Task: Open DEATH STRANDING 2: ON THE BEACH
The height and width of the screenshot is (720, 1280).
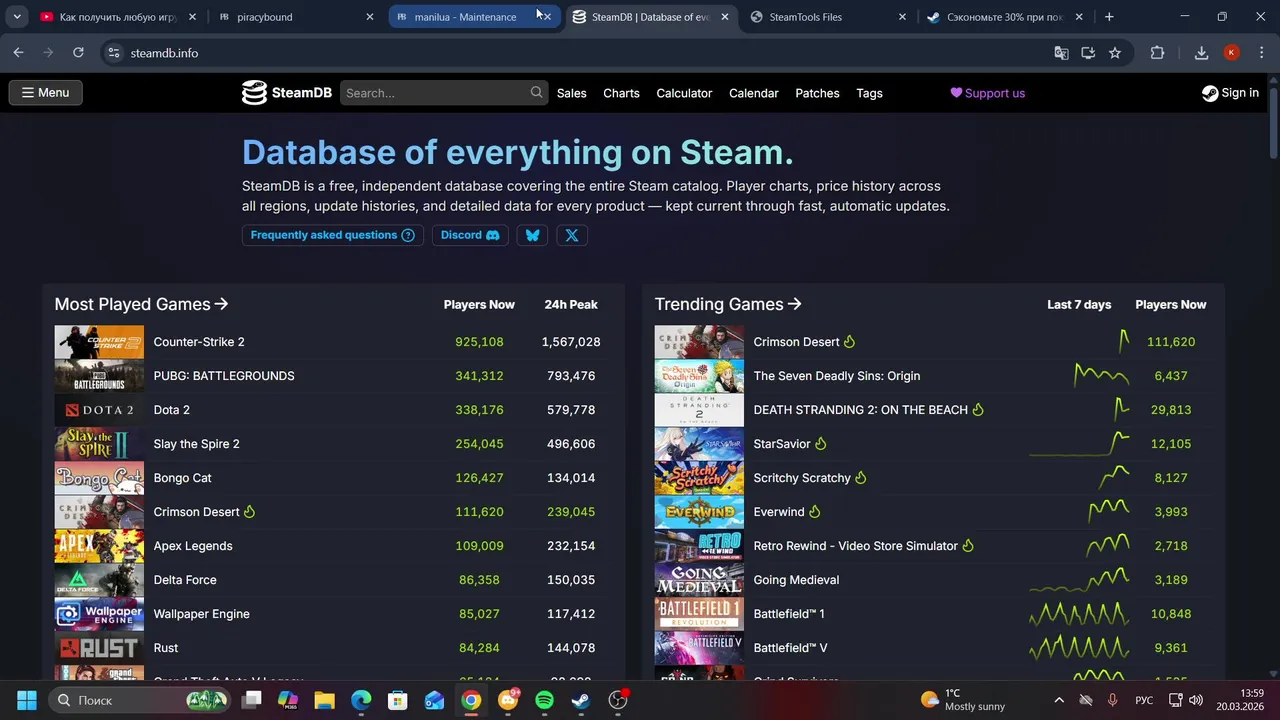Action: [860, 410]
